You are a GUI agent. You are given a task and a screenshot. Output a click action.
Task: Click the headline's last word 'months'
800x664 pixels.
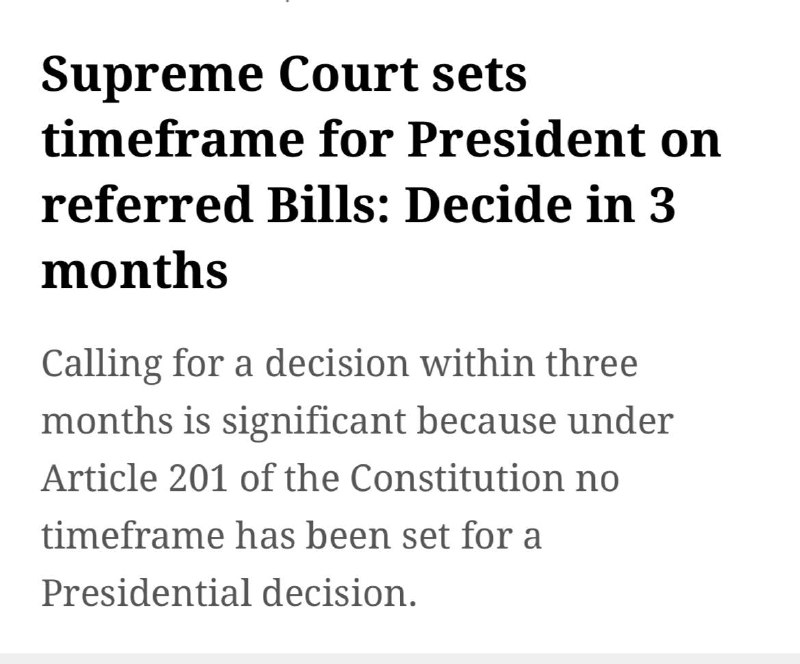pos(134,270)
